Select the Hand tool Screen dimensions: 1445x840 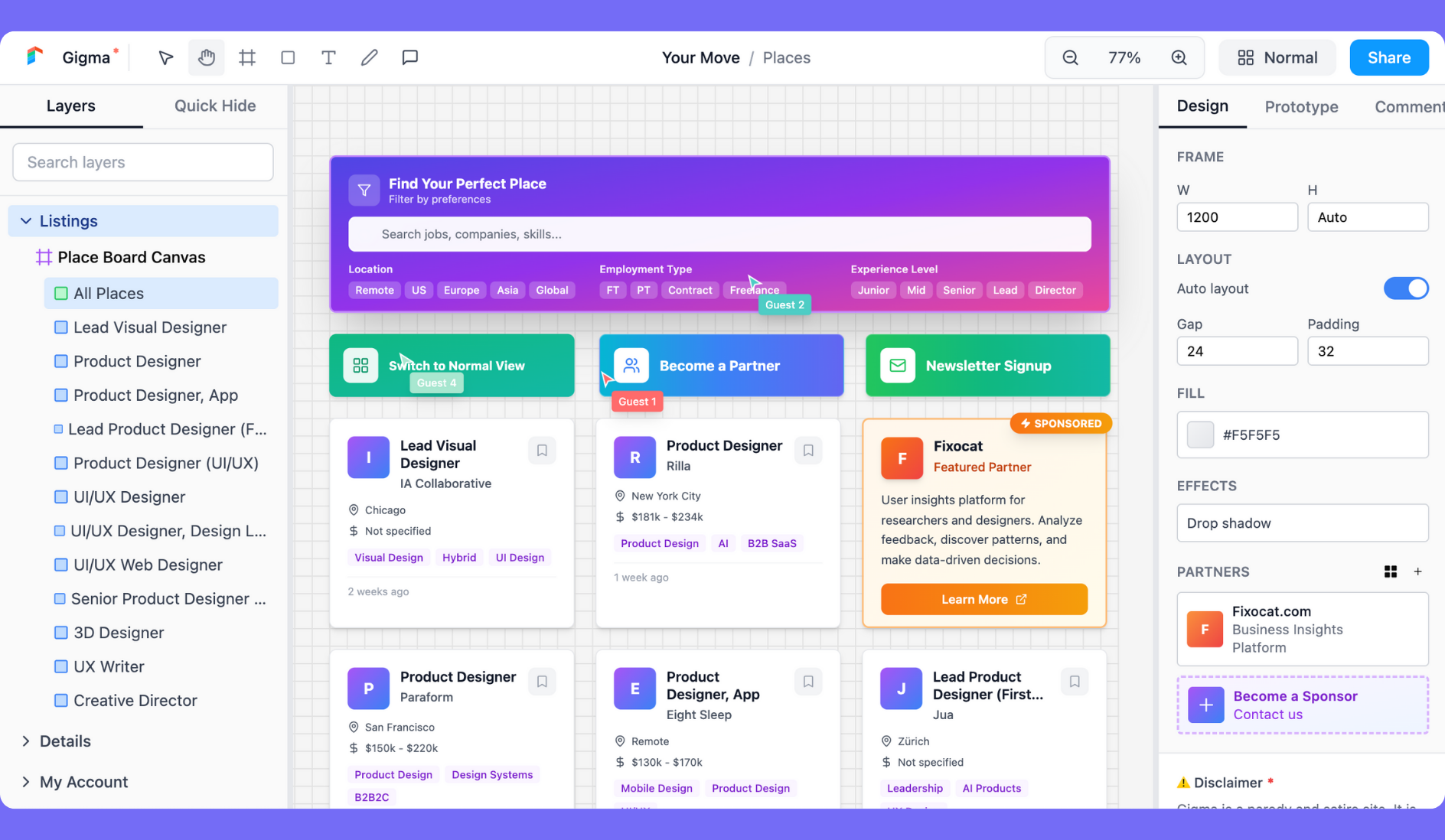(x=206, y=57)
